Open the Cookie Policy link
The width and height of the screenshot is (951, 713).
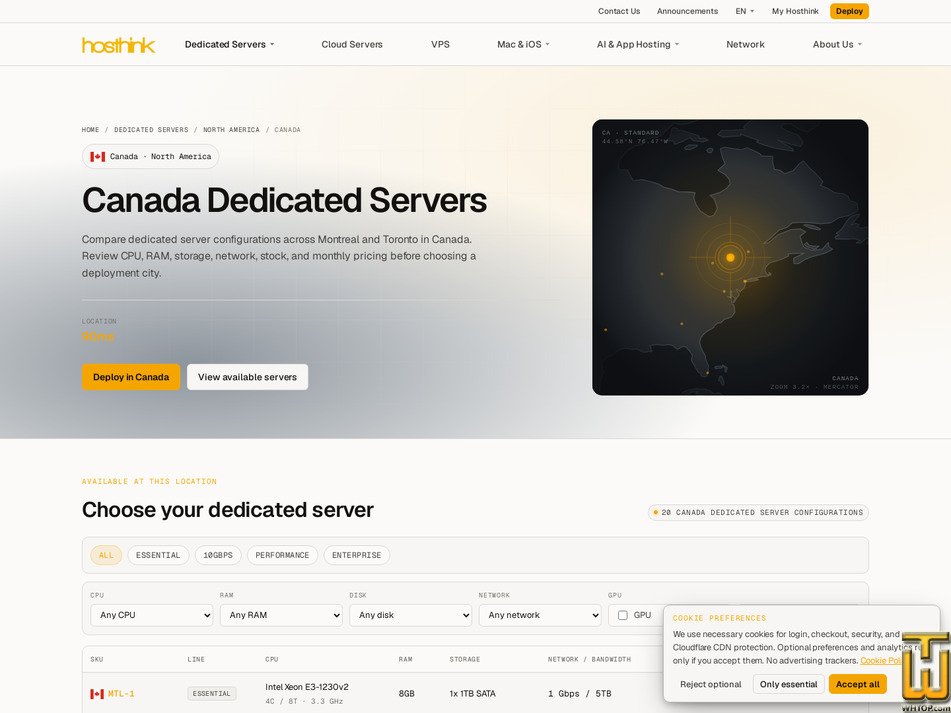(x=881, y=660)
